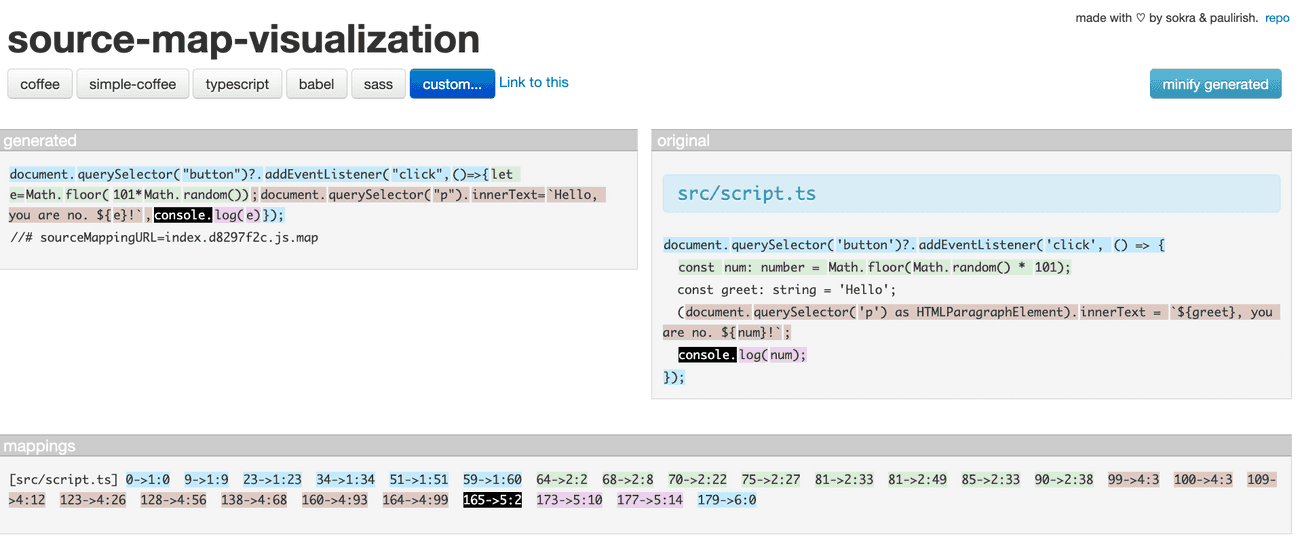Viewport: 1300px width, 552px height.
Task: Click the coffee example button
Action: 40,84
